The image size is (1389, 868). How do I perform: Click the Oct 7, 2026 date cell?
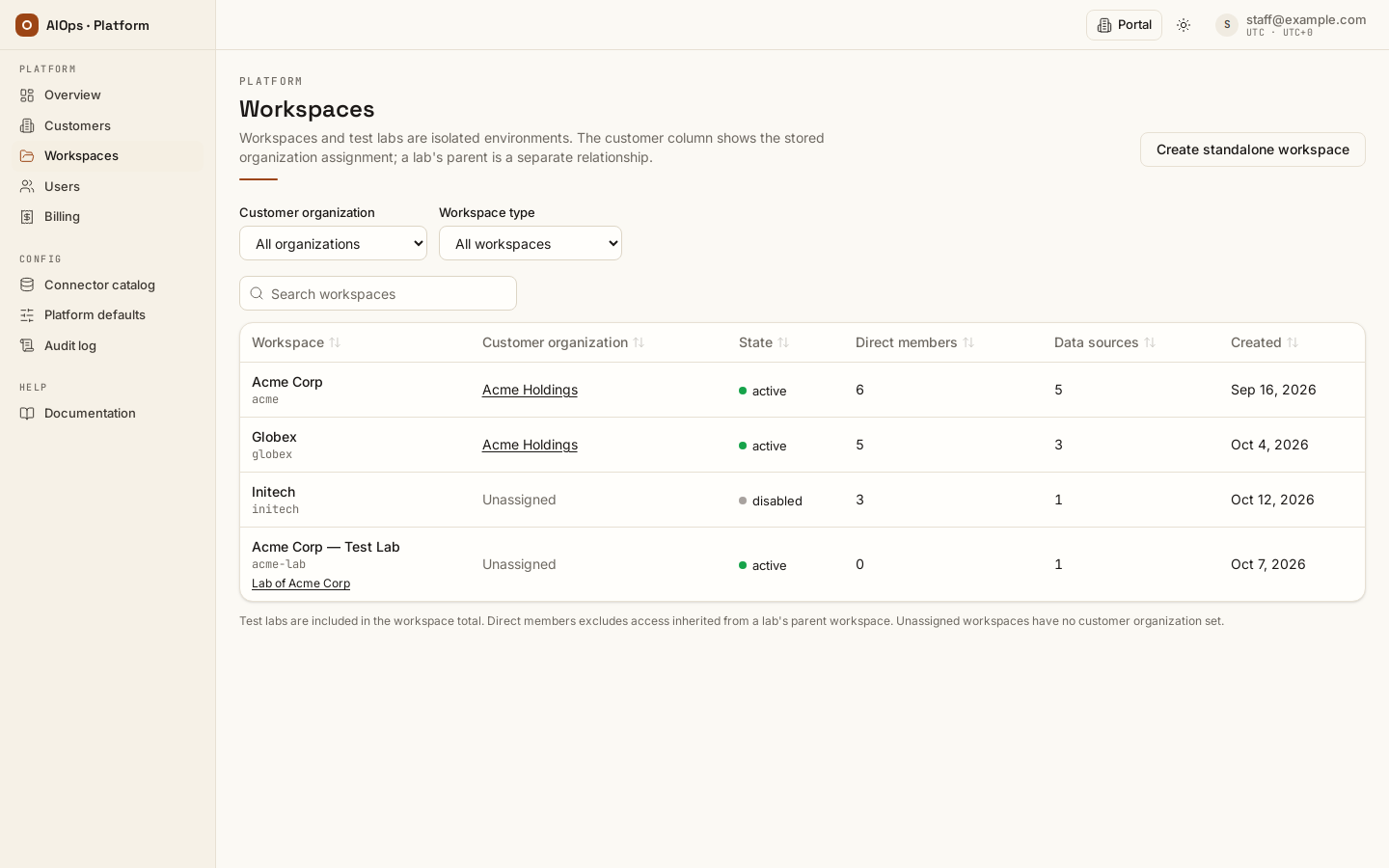(x=1268, y=564)
